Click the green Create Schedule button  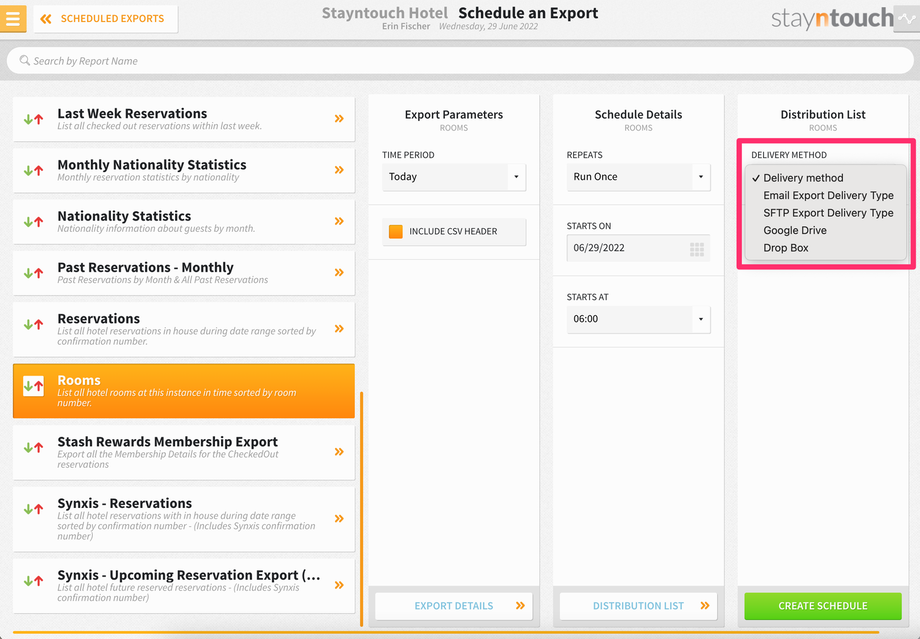[823, 606]
